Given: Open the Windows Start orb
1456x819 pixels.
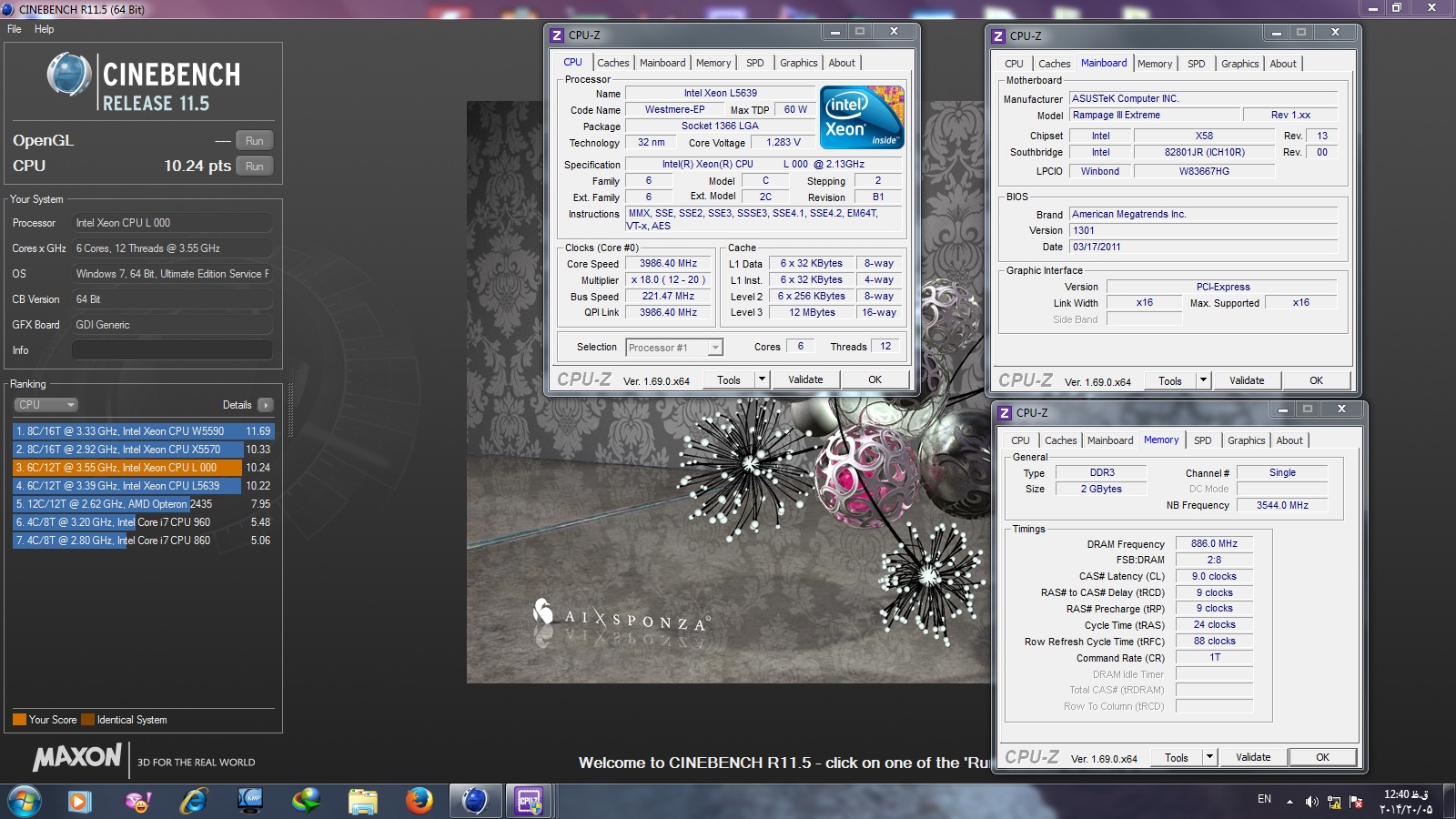Looking at the screenshot, I should point(25,802).
